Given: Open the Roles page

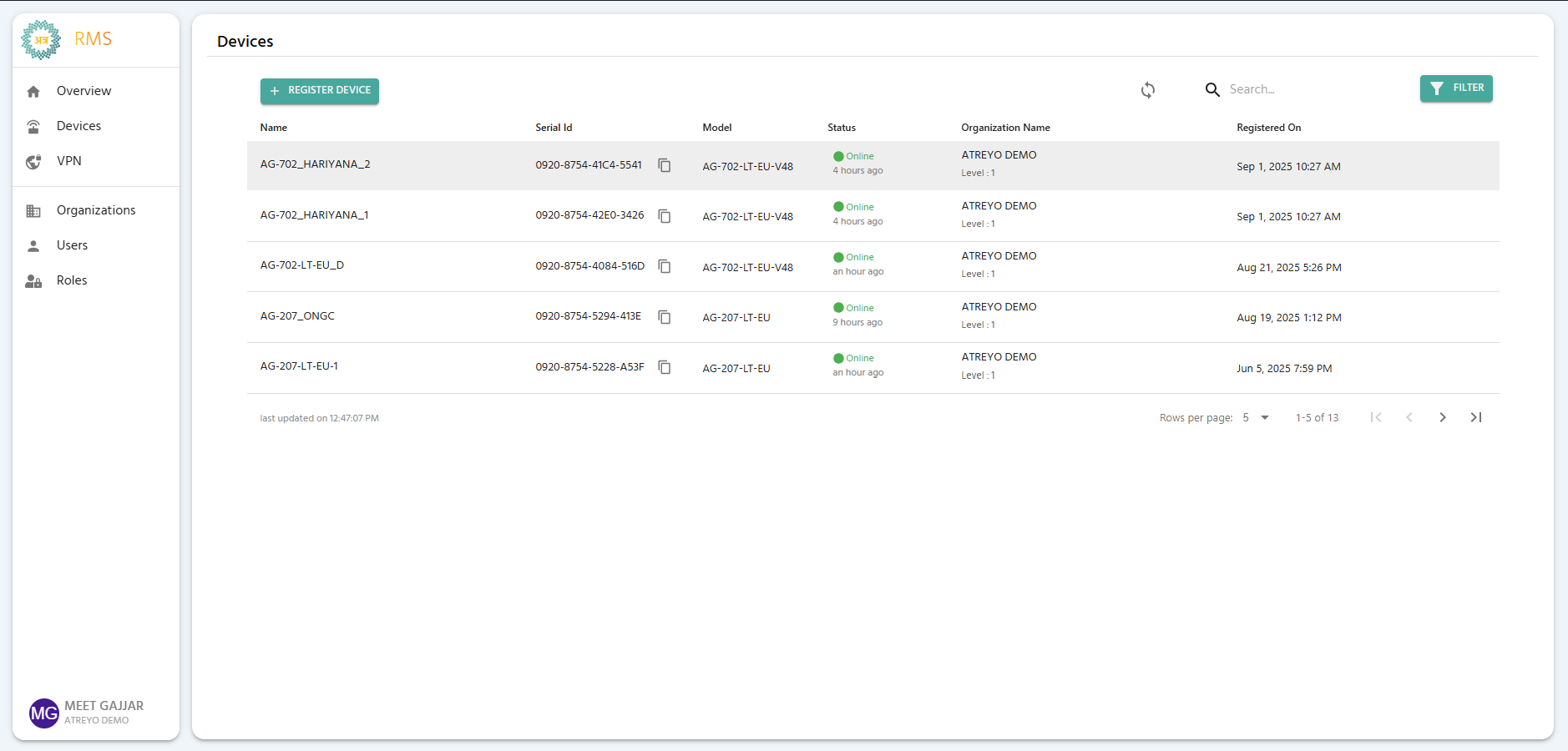Looking at the screenshot, I should [72, 280].
